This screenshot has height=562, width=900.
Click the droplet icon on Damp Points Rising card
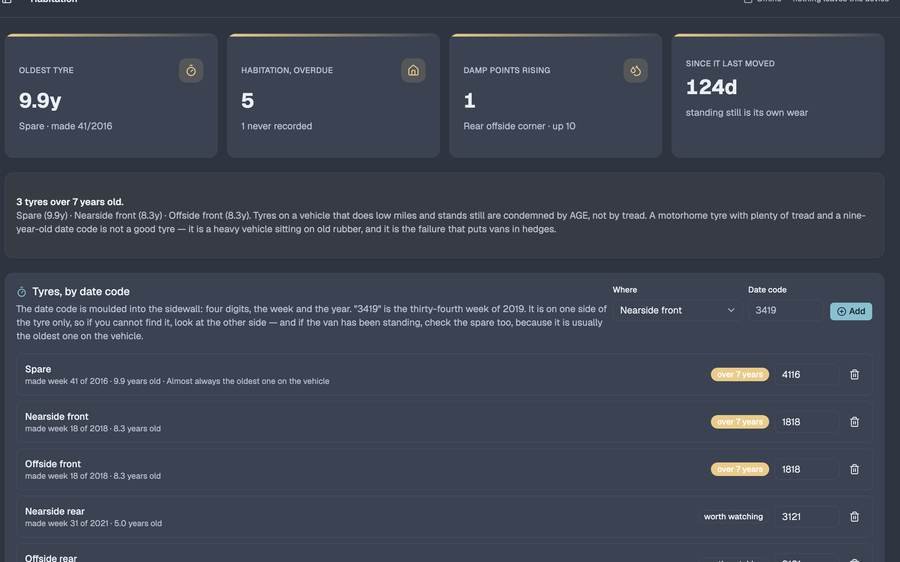click(x=635, y=71)
